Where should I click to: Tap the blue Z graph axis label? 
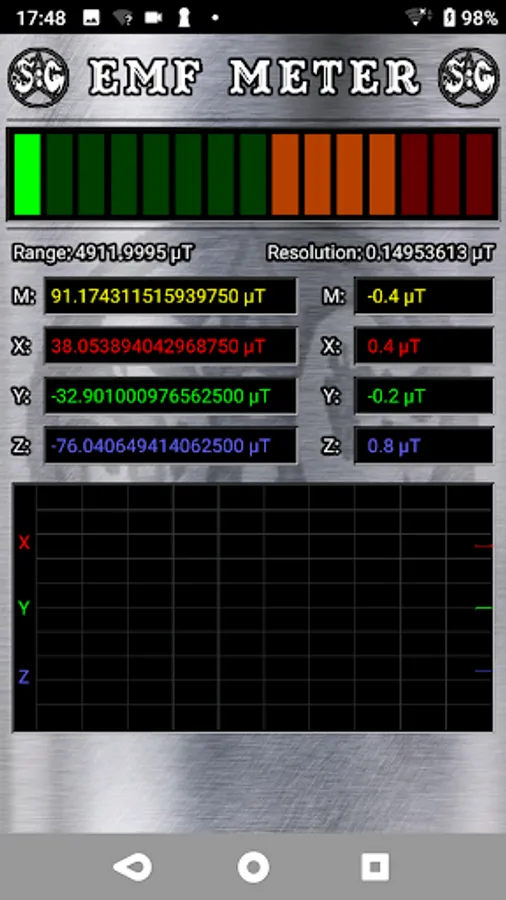click(x=24, y=677)
